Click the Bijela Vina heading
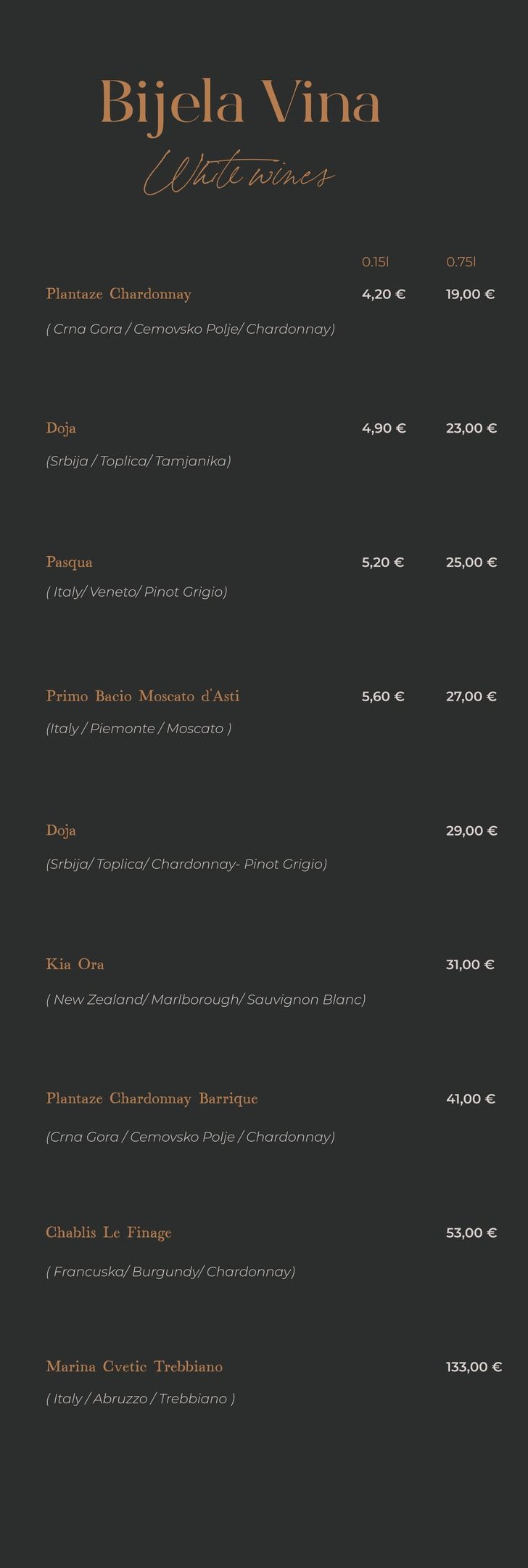The height and width of the screenshot is (1568, 528). click(x=240, y=103)
